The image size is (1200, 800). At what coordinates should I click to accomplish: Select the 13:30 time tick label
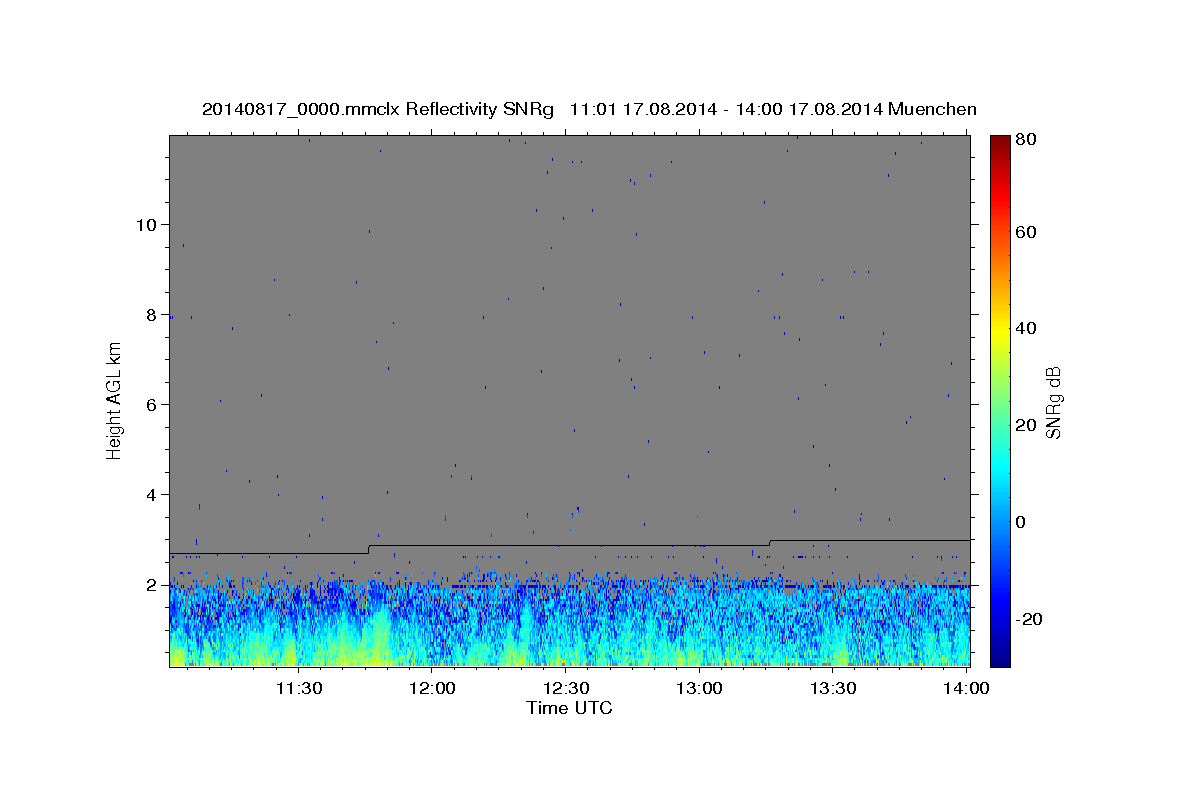point(832,688)
